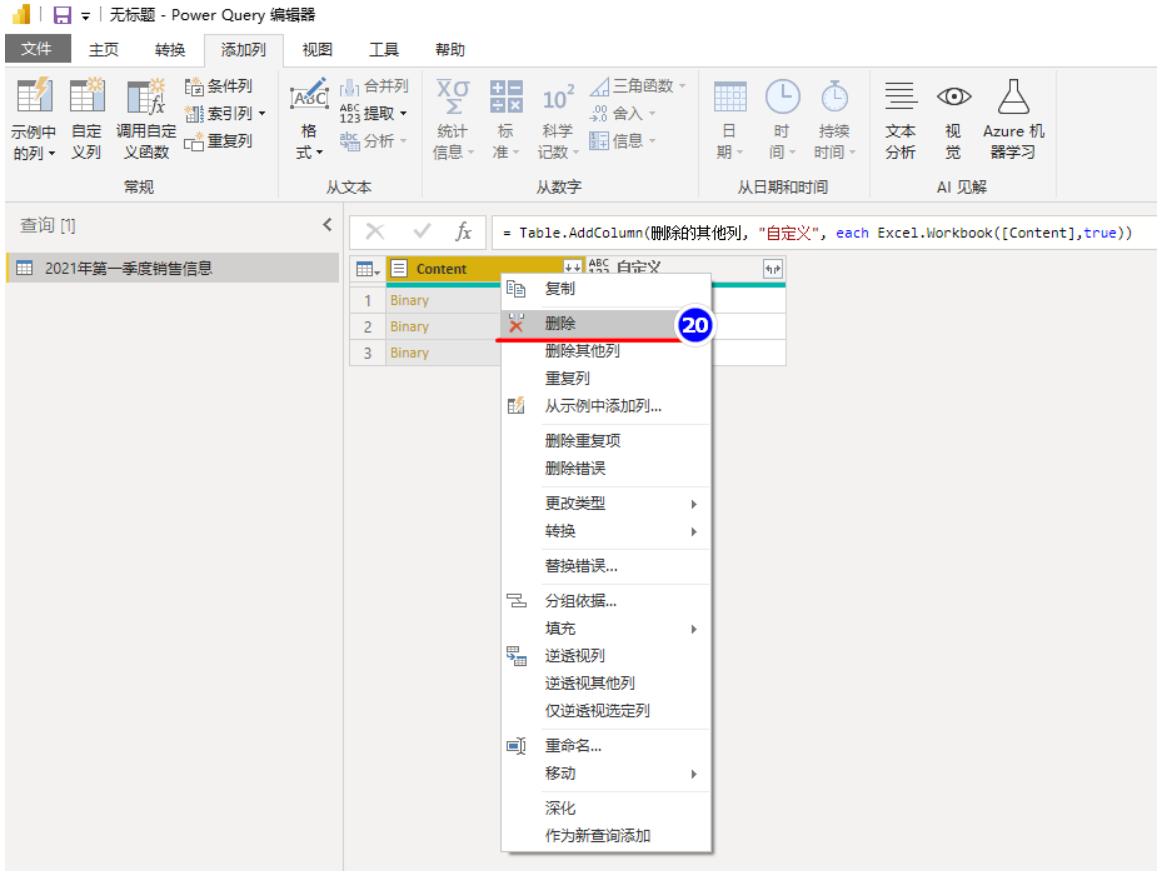Choose 删除其他列 from context menu
1157x871 pixels.
(x=606, y=351)
